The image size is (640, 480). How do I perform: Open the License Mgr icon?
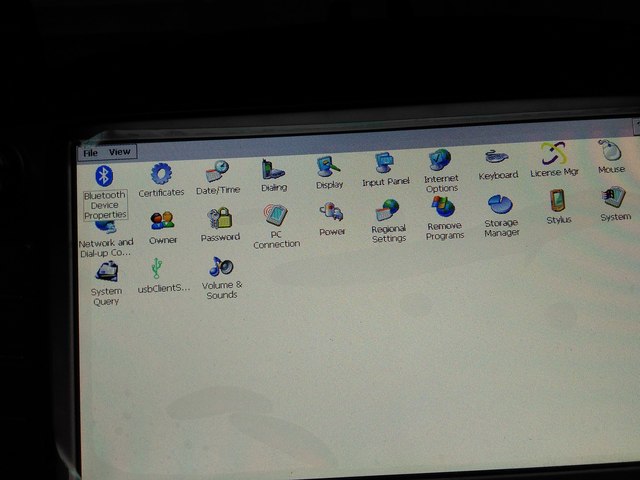(x=553, y=153)
